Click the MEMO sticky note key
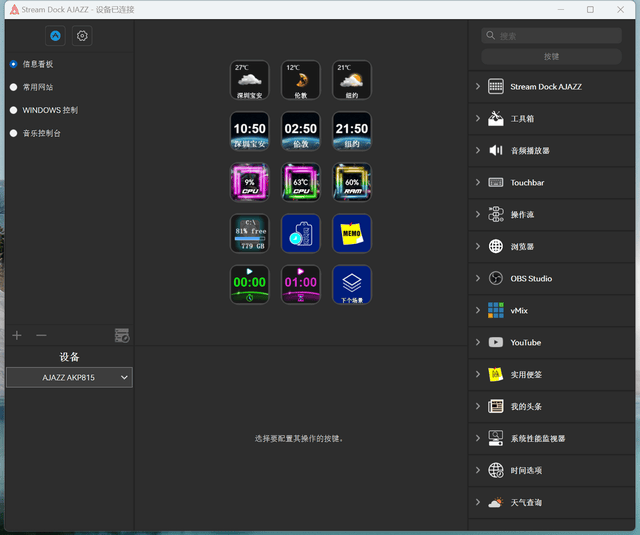 (351, 233)
